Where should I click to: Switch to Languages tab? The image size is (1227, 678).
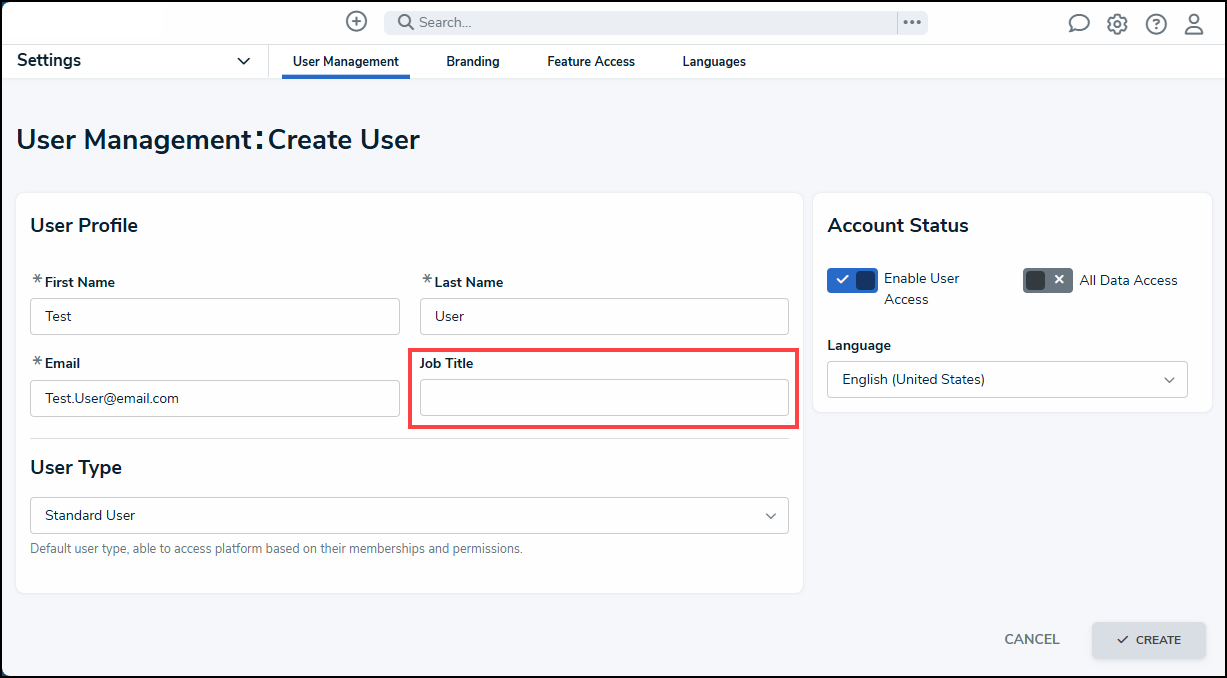coord(714,62)
